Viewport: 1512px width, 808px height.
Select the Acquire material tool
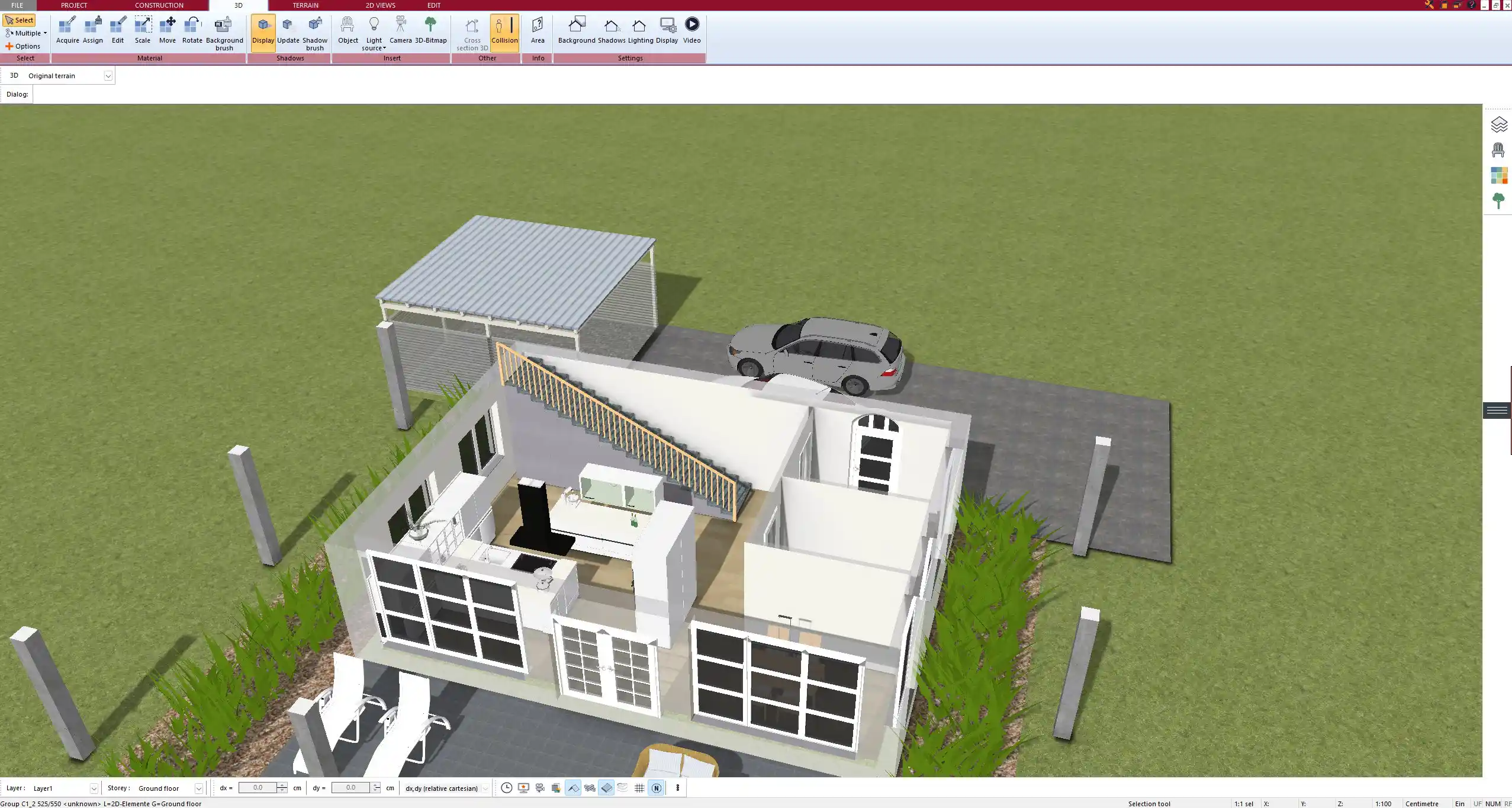tap(67, 31)
